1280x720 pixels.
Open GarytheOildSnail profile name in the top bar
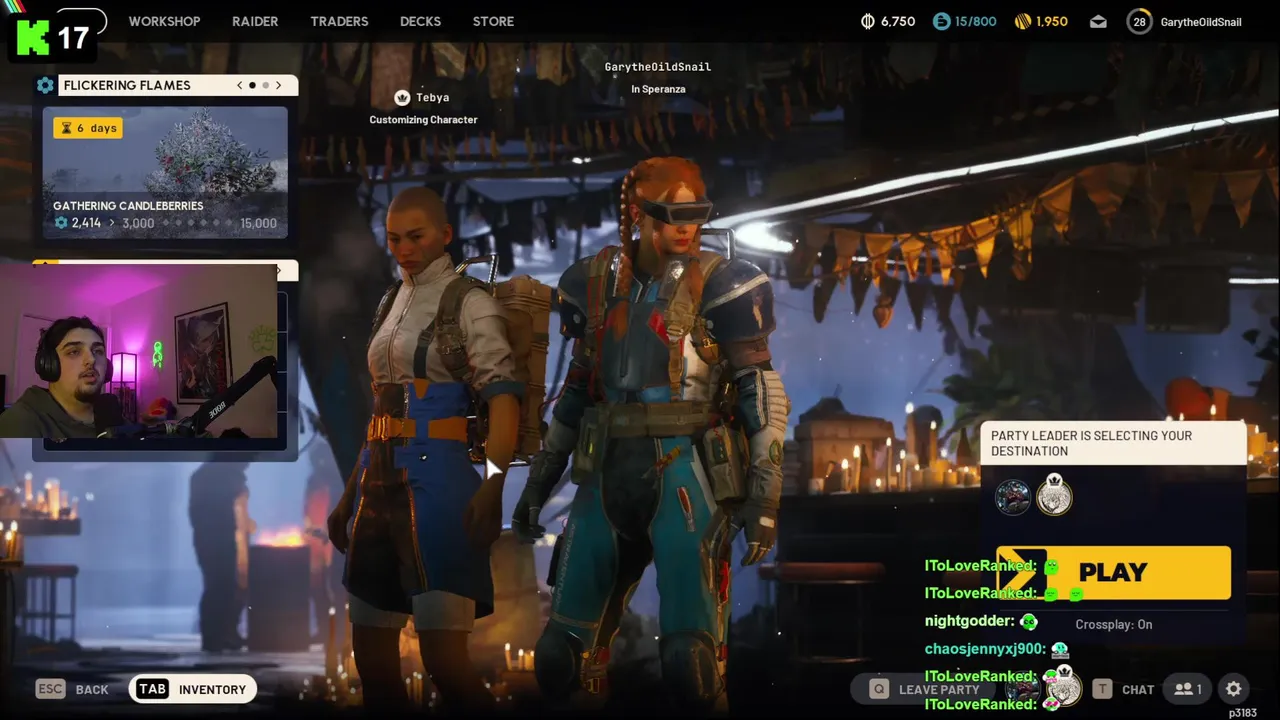click(1201, 22)
